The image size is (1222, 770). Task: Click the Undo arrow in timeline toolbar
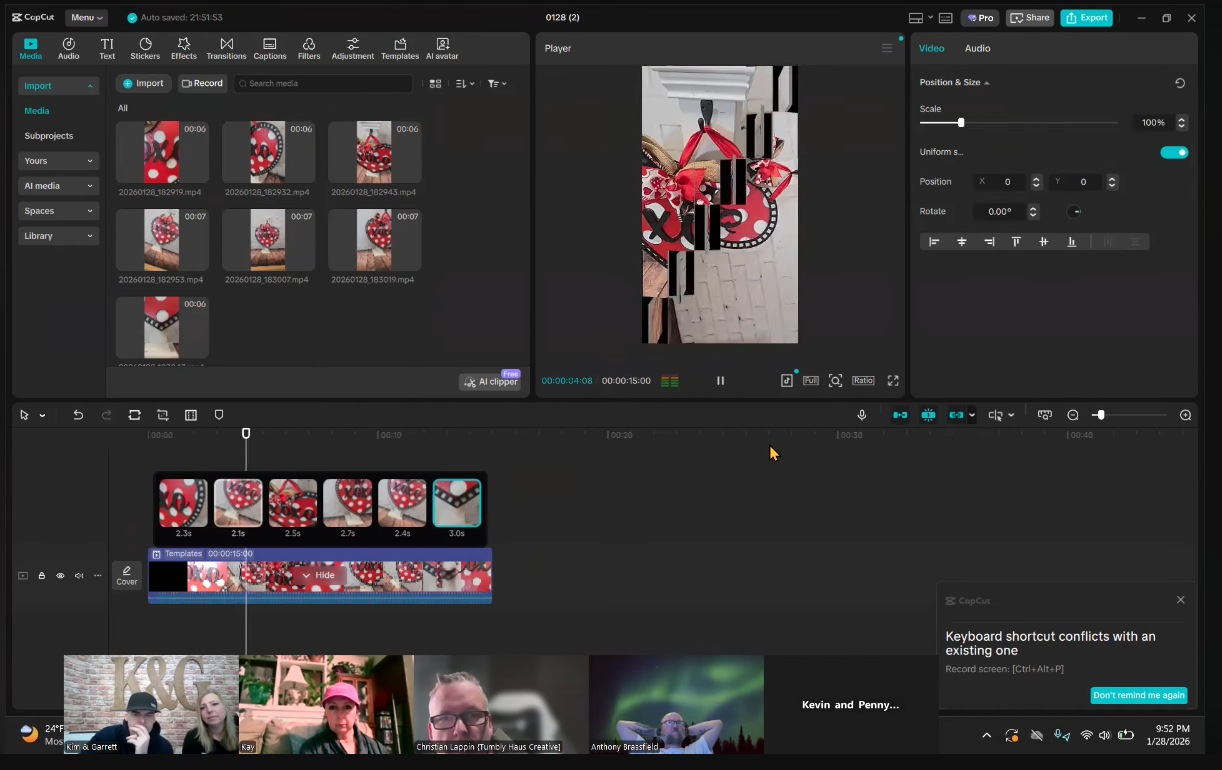(78, 415)
